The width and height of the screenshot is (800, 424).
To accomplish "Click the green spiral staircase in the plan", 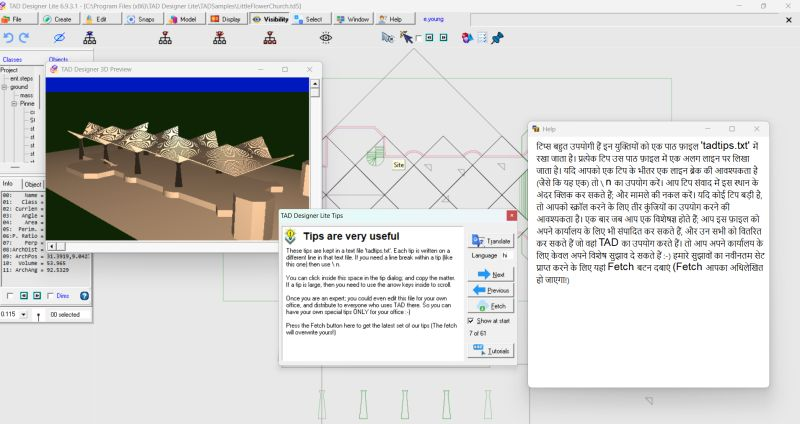I will (376, 155).
